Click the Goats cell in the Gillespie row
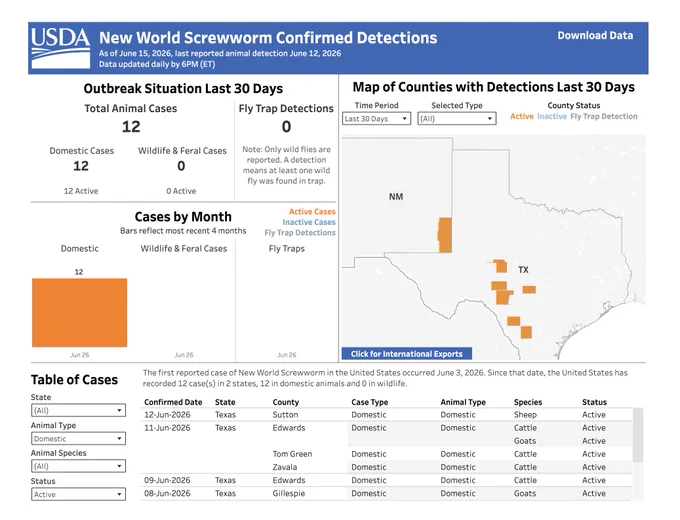Screen dimensions: 680x520 525,494
